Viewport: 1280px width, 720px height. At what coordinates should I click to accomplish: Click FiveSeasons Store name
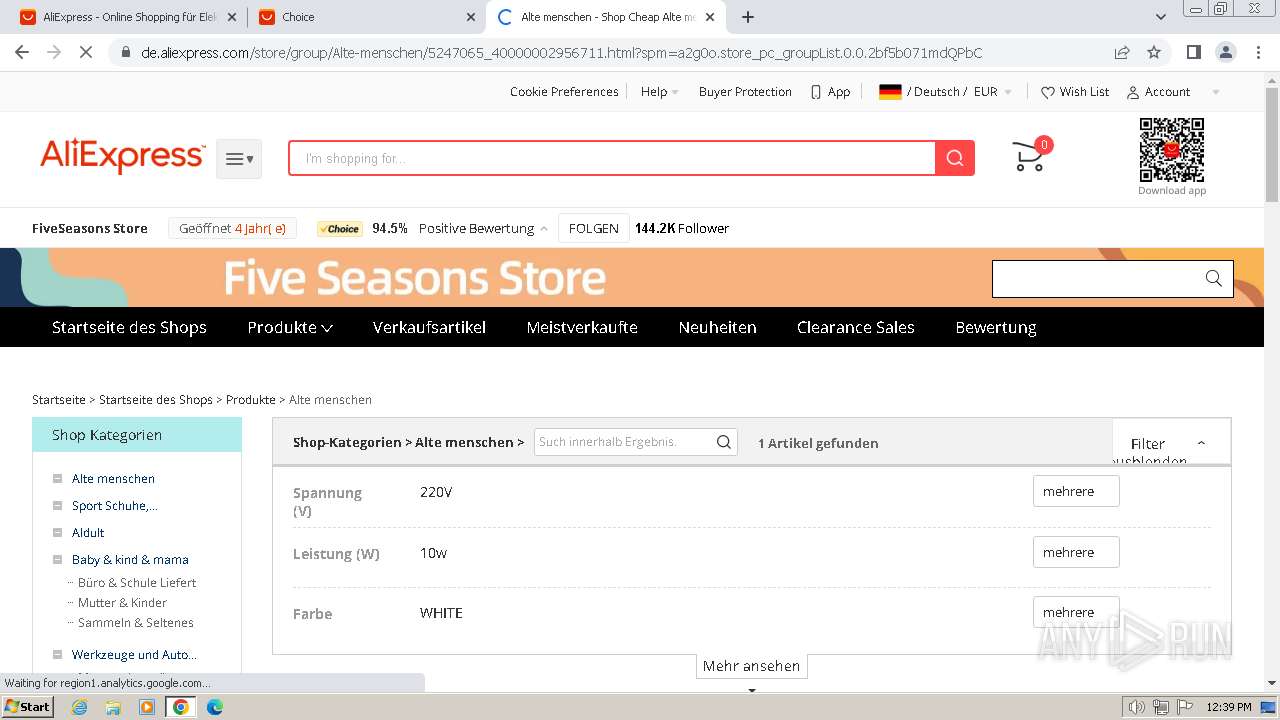(90, 228)
